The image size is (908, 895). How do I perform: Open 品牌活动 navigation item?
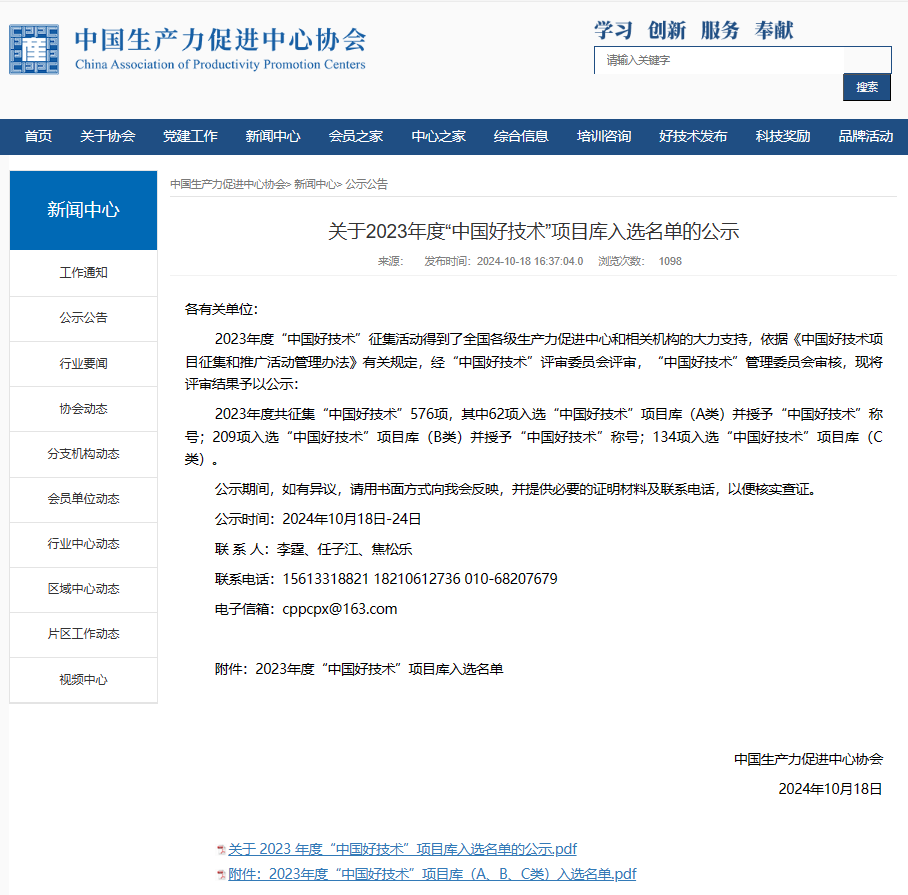pos(865,137)
